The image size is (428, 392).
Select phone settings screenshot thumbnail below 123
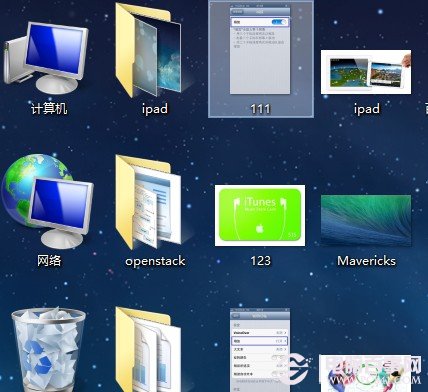click(260, 350)
